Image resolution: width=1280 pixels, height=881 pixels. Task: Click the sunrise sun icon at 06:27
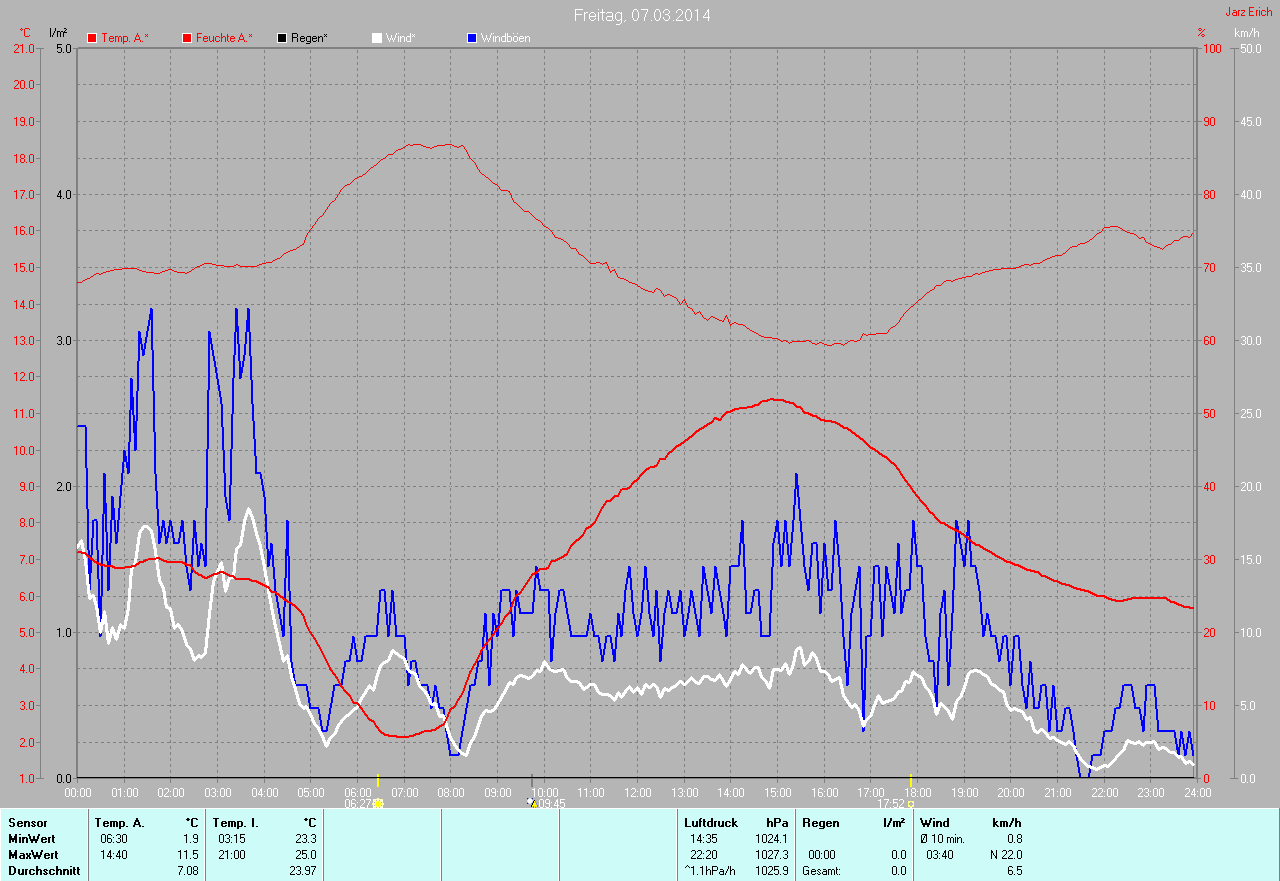(x=378, y=803)
